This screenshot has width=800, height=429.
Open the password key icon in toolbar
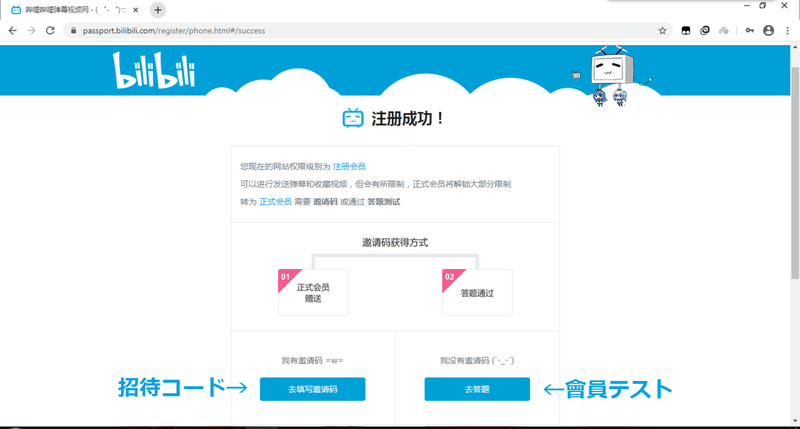[749, 31]
